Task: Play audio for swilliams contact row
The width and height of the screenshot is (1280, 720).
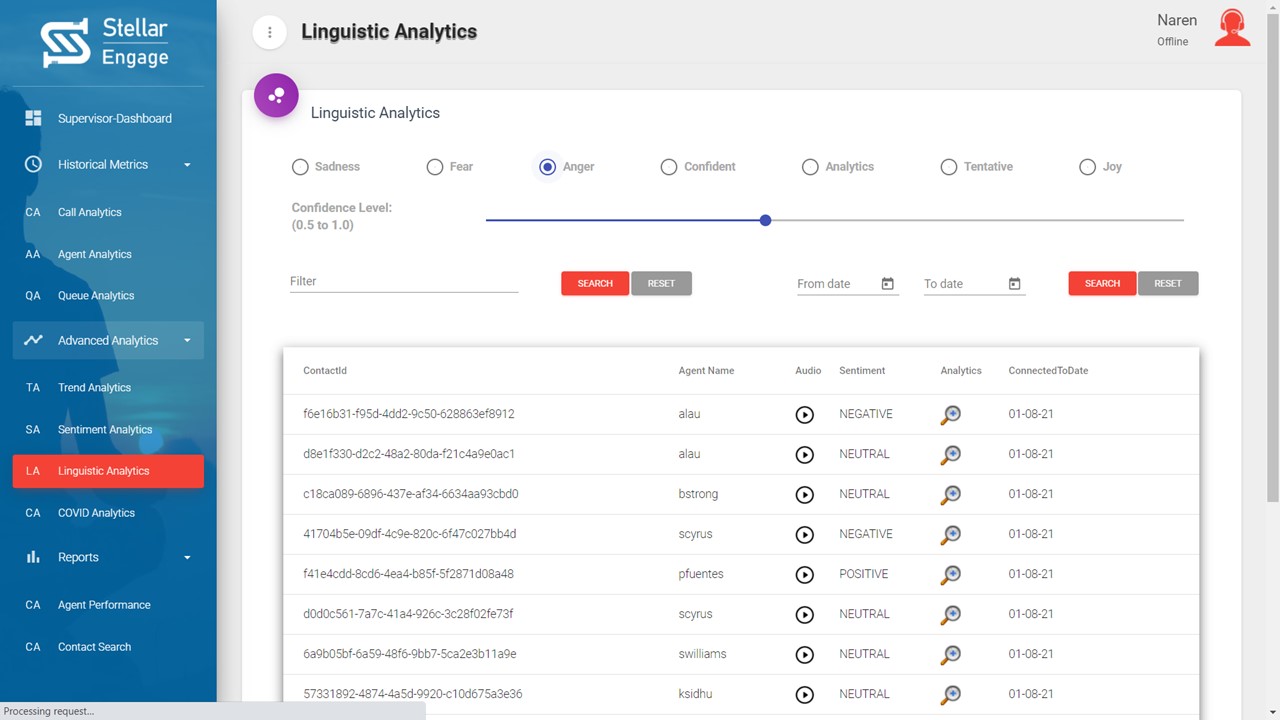Action: [x=804, y=655]
